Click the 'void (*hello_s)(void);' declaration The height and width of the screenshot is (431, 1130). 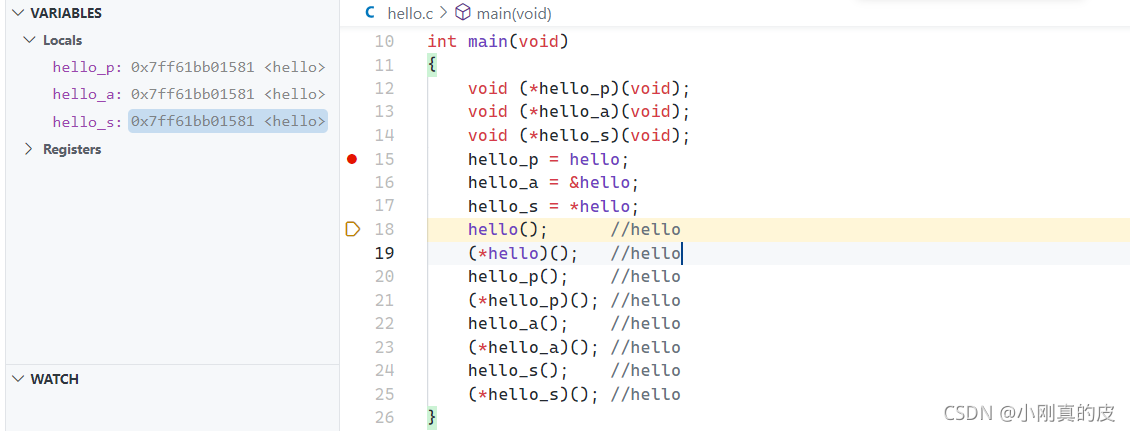coord(579,135)
